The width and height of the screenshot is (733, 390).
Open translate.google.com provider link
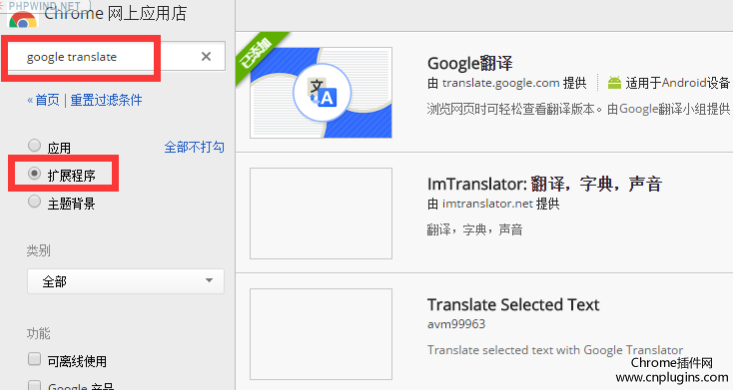click(501, 83)
